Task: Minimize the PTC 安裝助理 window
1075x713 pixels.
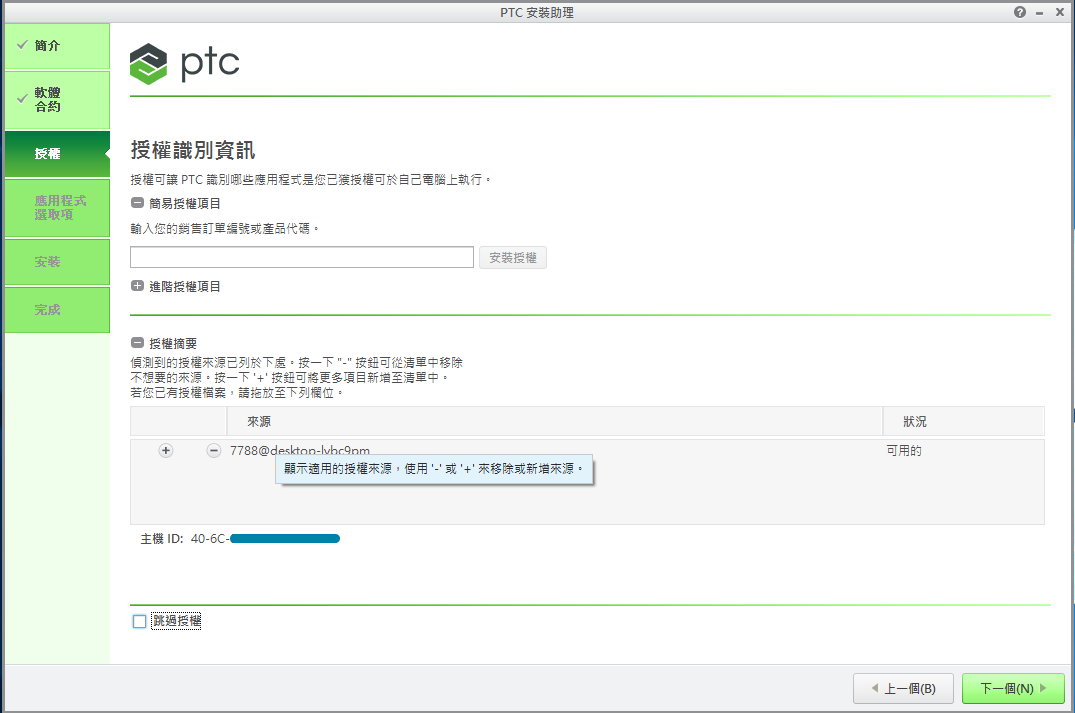Action: pyautogui.click(x=1040, y=12)
